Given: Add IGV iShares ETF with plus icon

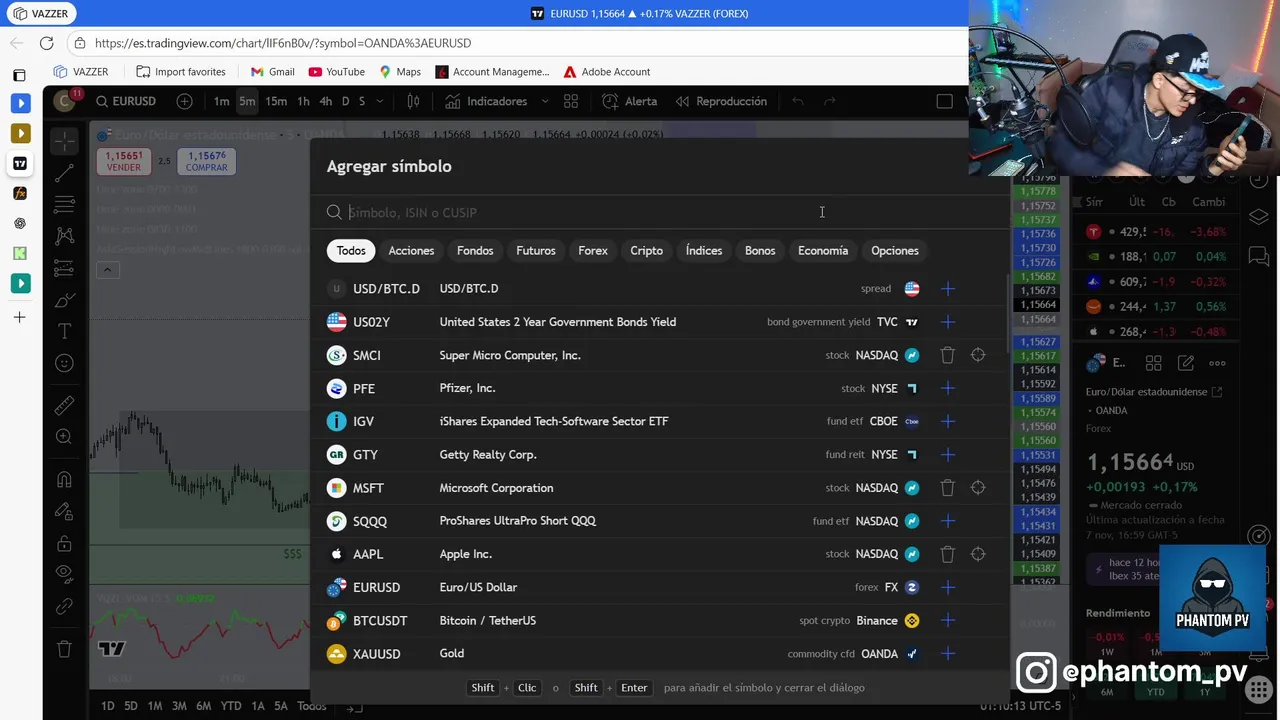Looking at the screenshot, I should click(948, 421).
